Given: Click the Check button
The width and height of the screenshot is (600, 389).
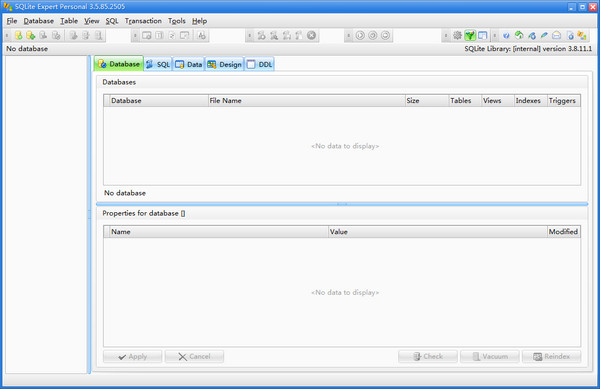Looking at the screenshot, I should click(428, 356).
